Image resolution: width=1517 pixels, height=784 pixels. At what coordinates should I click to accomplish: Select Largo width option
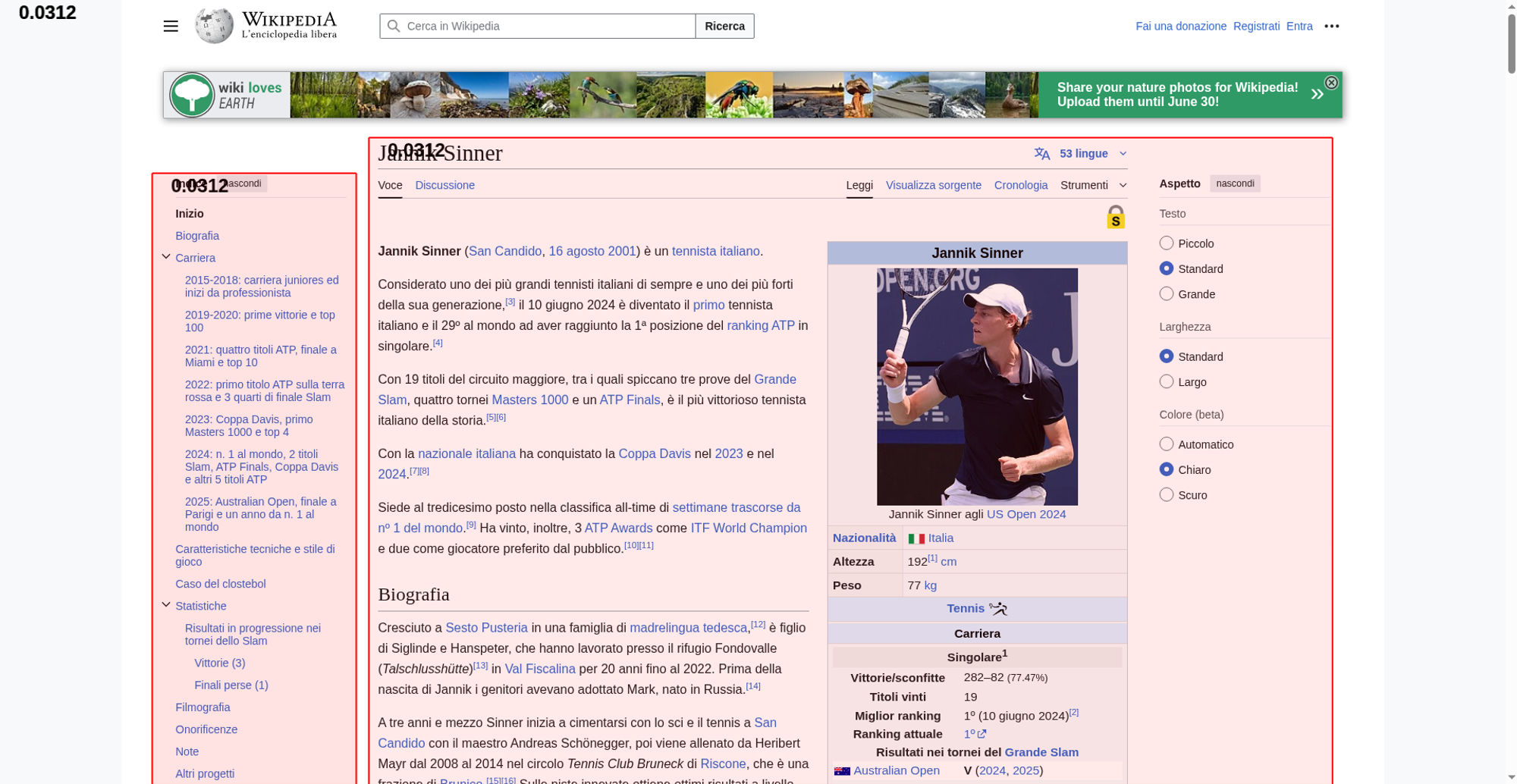[1167, 381]
